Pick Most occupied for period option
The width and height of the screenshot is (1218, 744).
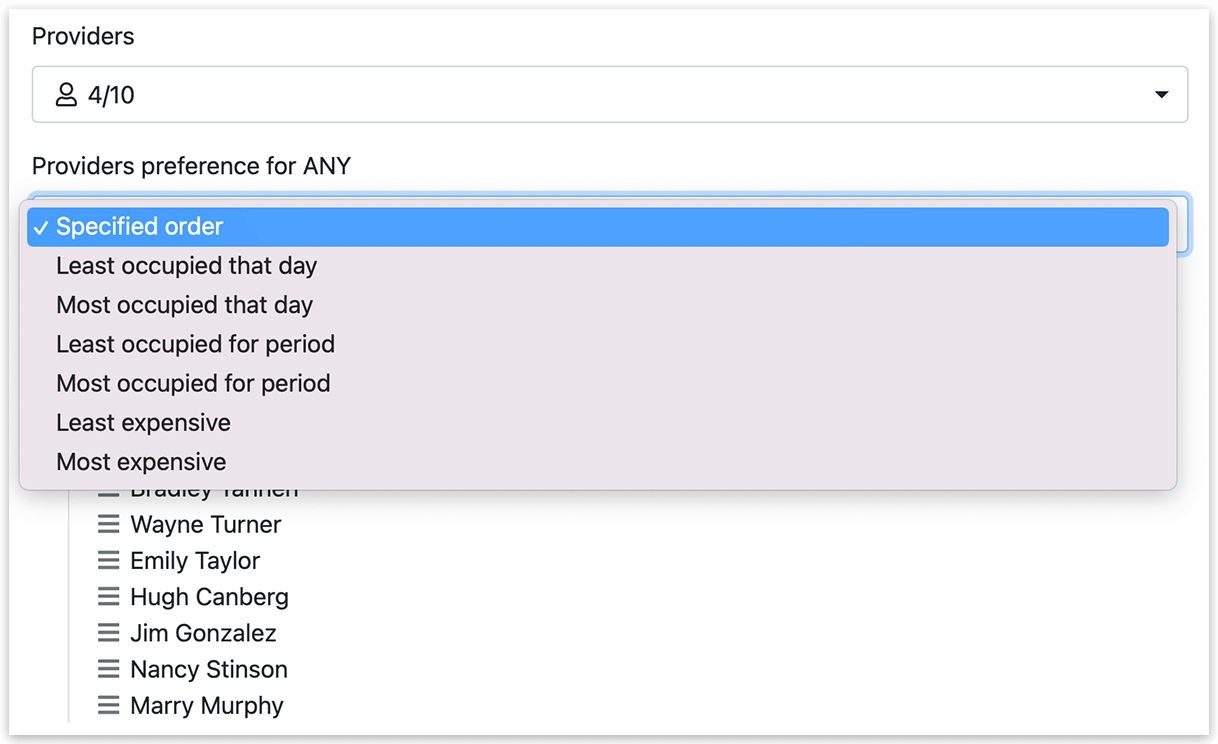[x=598, y=383]
